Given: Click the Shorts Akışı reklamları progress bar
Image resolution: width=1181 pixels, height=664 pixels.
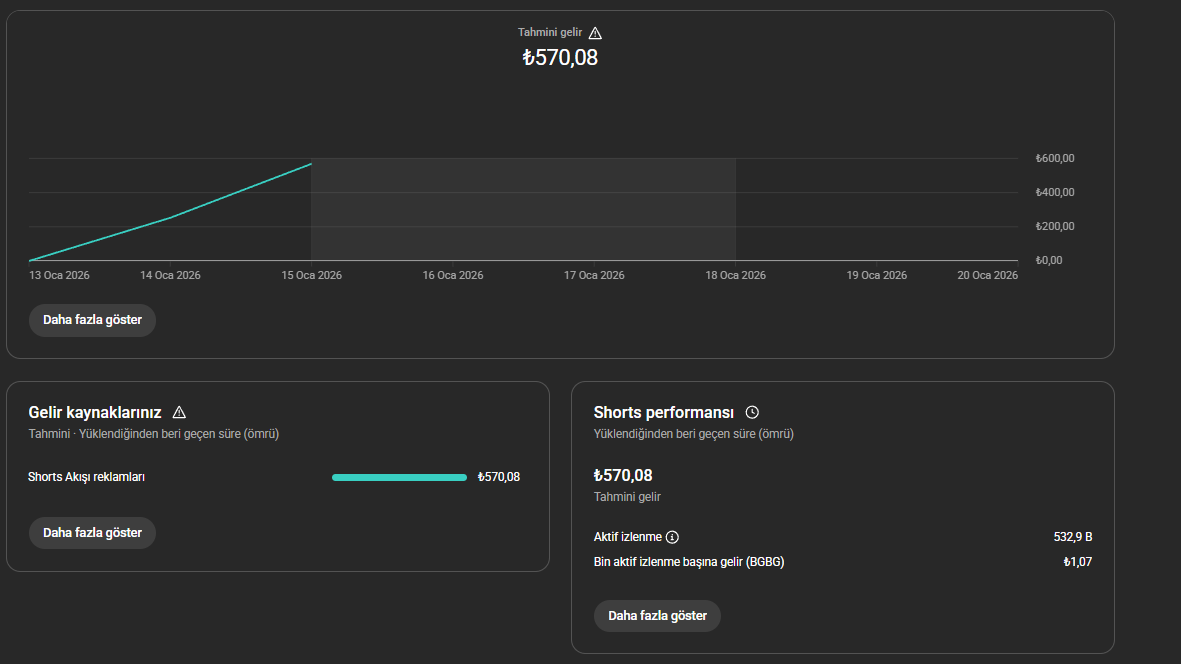Looking at the screenshot, I should point(399,477).
